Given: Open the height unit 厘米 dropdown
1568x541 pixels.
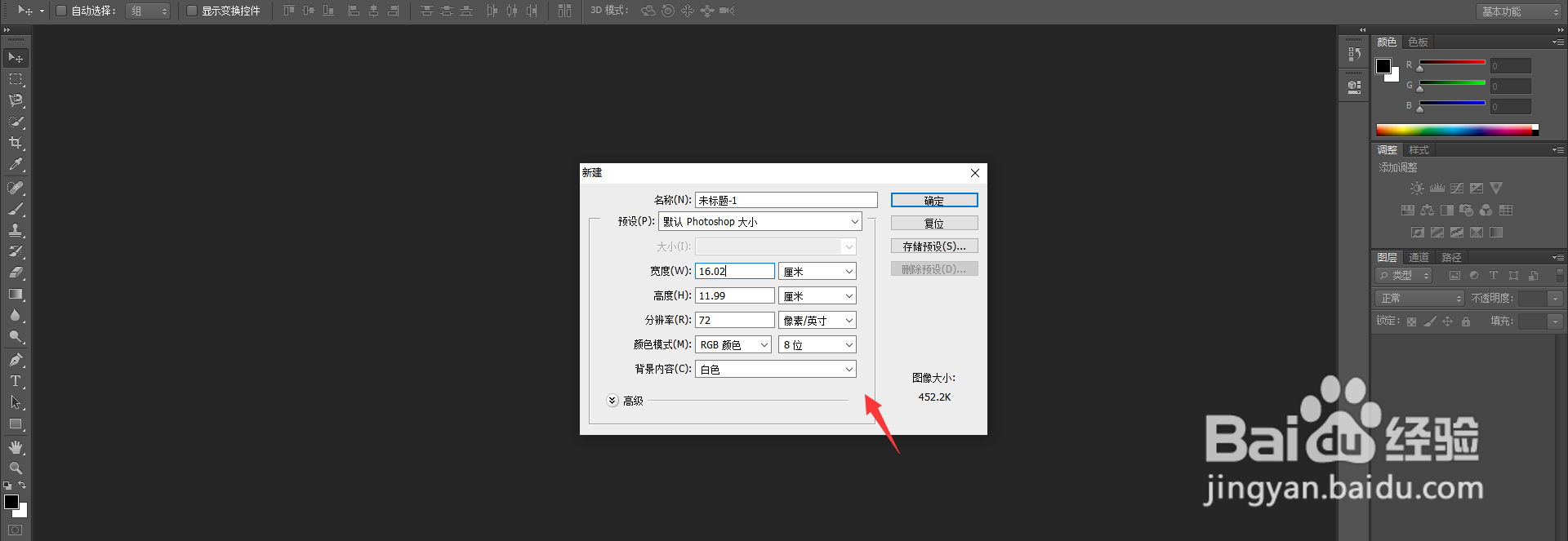Looking at the screenshot, I should pyautogui.click(x=817, y=295).
